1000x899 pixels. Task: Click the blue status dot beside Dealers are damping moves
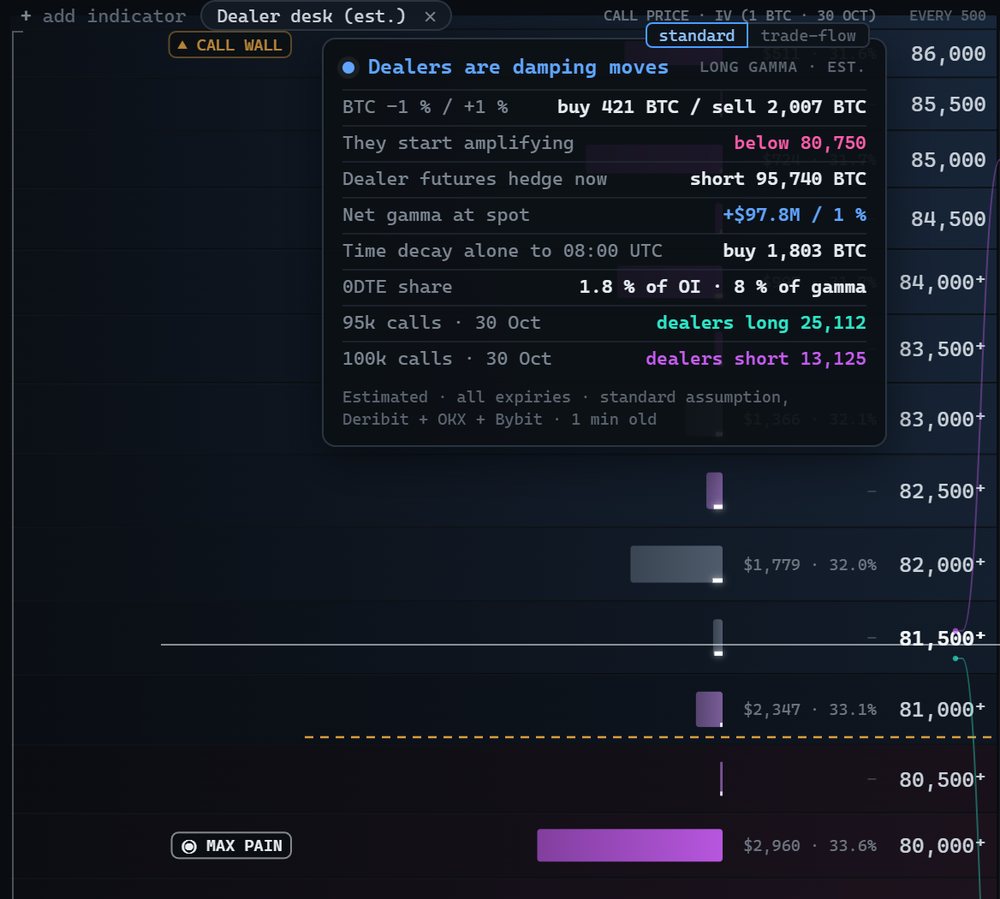point(348,67)
